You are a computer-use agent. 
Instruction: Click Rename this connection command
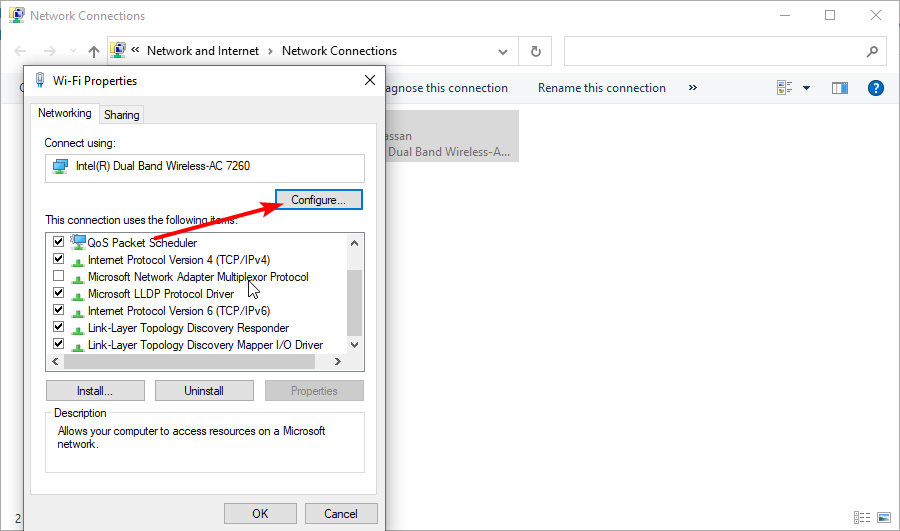click(x=602, y=88)
